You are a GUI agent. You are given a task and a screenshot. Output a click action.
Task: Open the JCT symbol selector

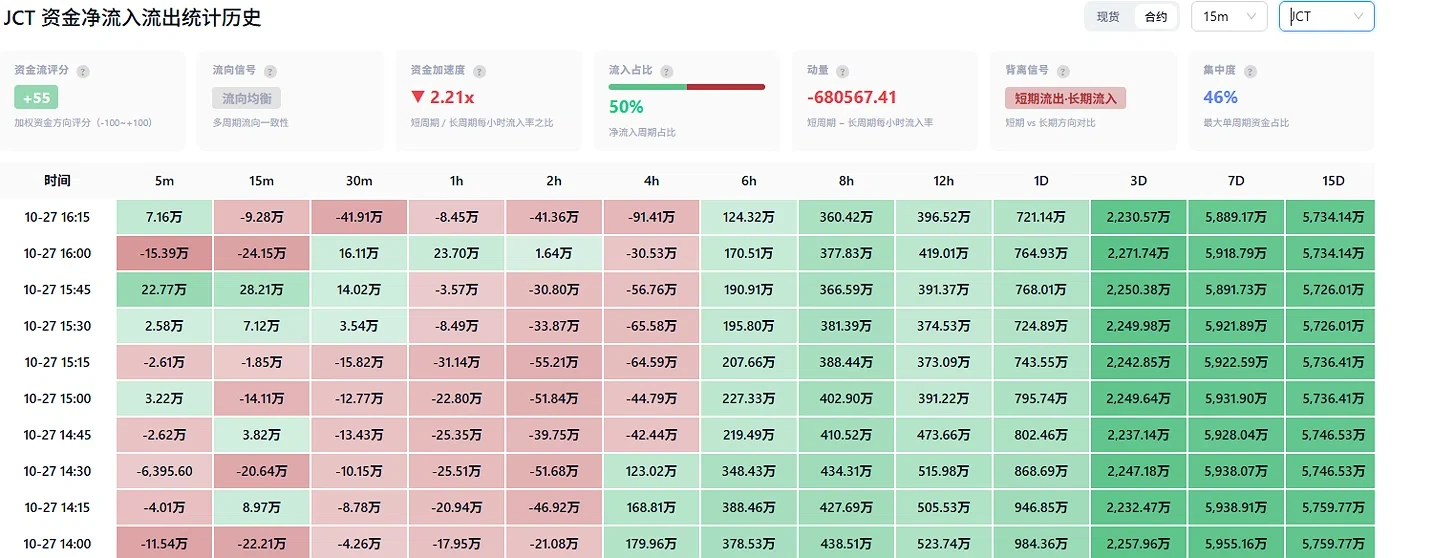pos(1326,16)
